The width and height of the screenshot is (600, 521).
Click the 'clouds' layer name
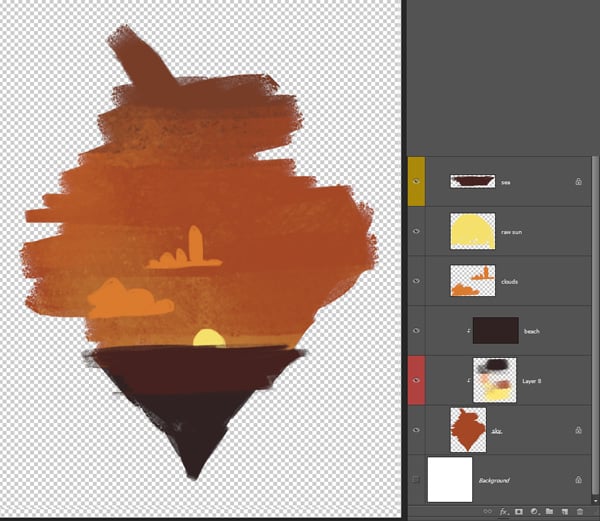509,282
